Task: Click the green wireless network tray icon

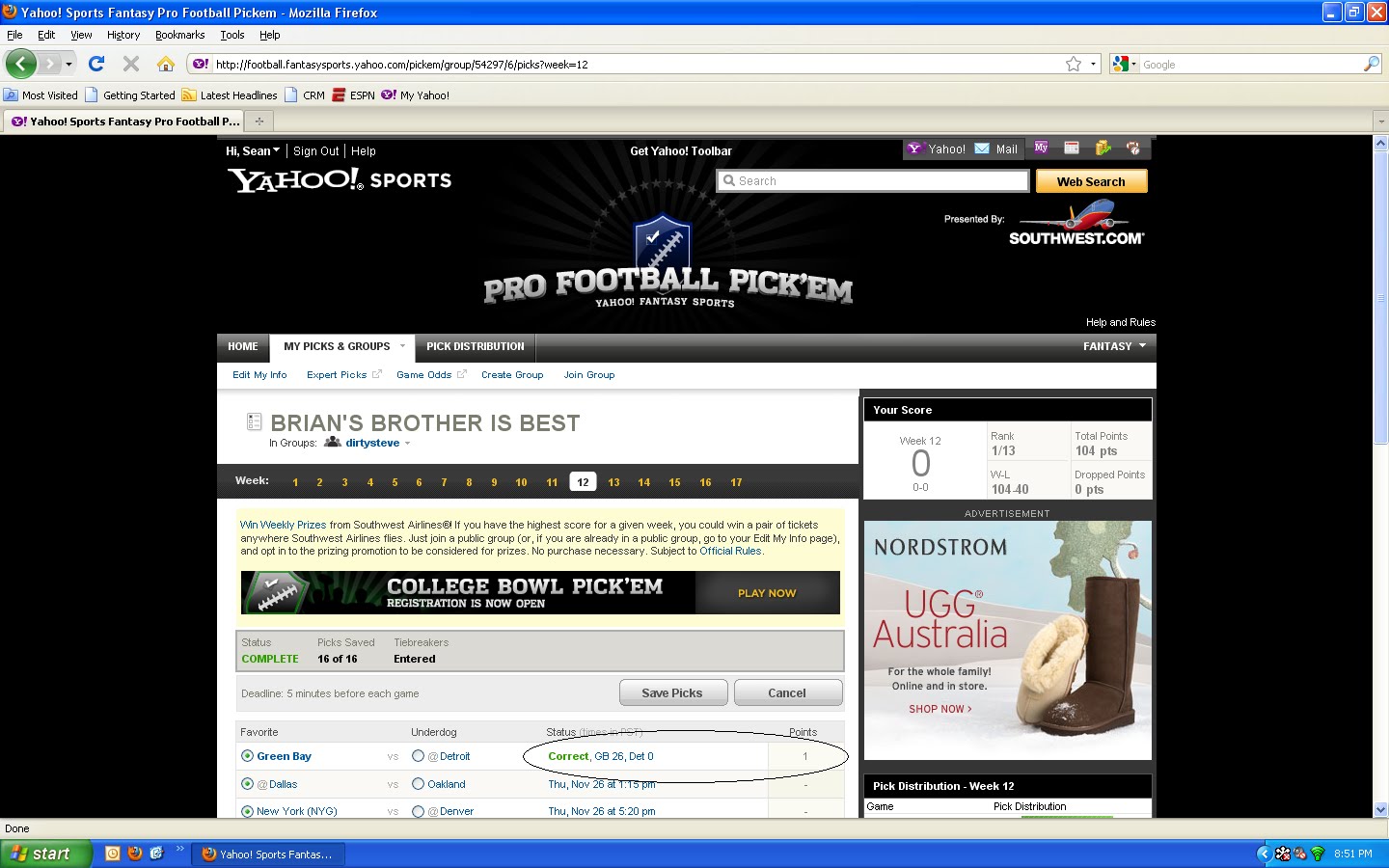Action: point(1317,854)
